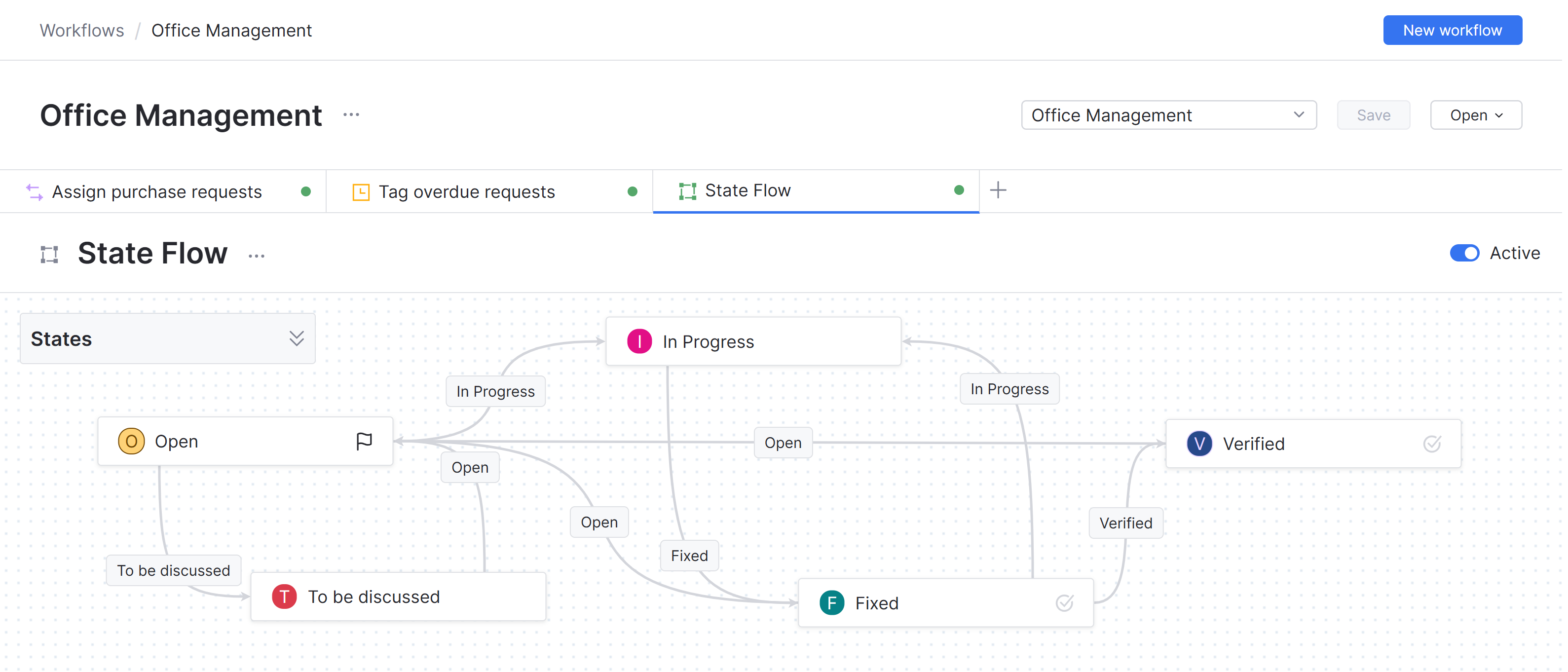Click the state-machine icon left of State Flow heading
The image size is (1568, 672).
(x=49, y=255)
